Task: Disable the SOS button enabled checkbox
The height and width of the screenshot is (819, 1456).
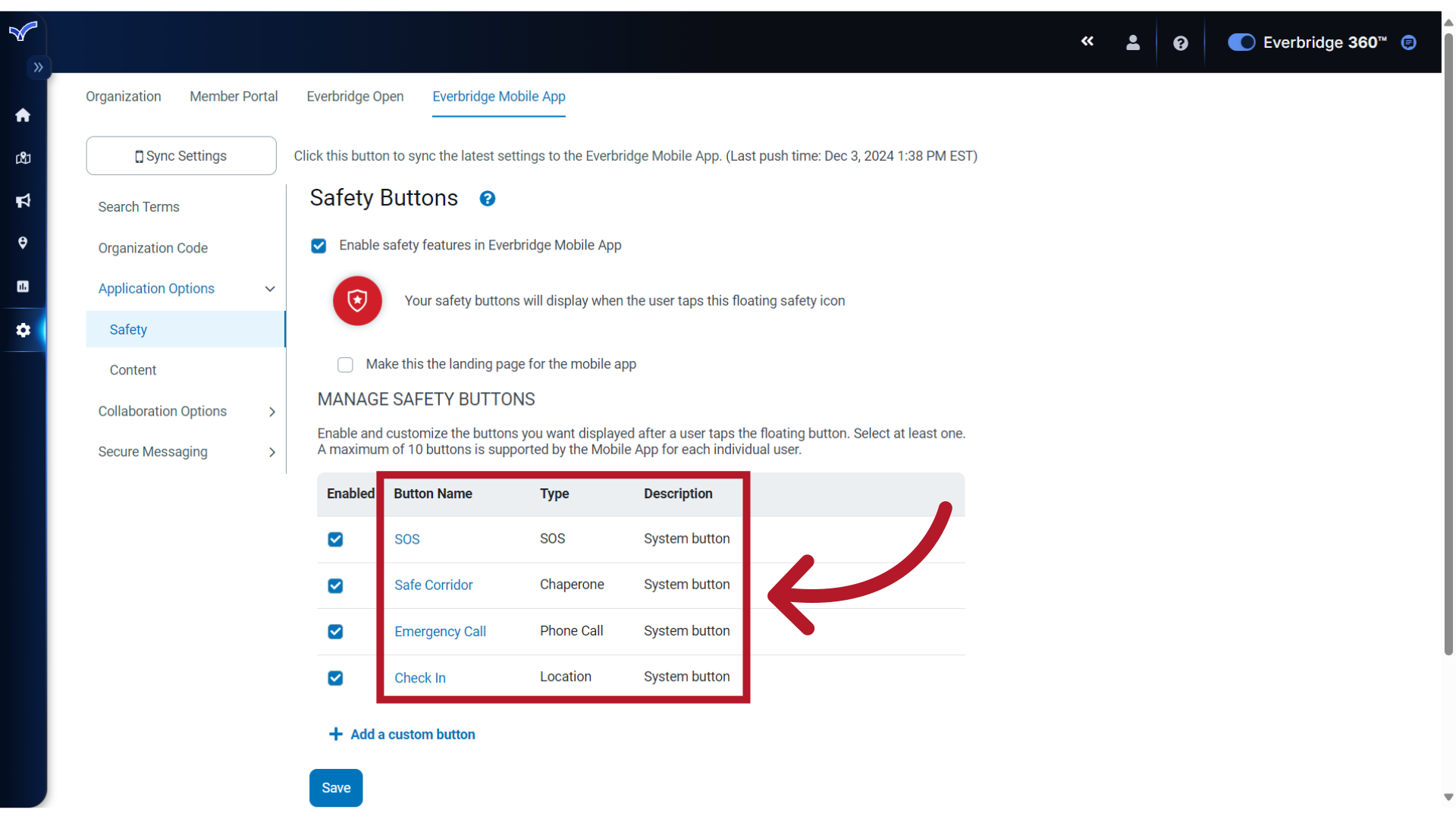Action: point(336,539)
